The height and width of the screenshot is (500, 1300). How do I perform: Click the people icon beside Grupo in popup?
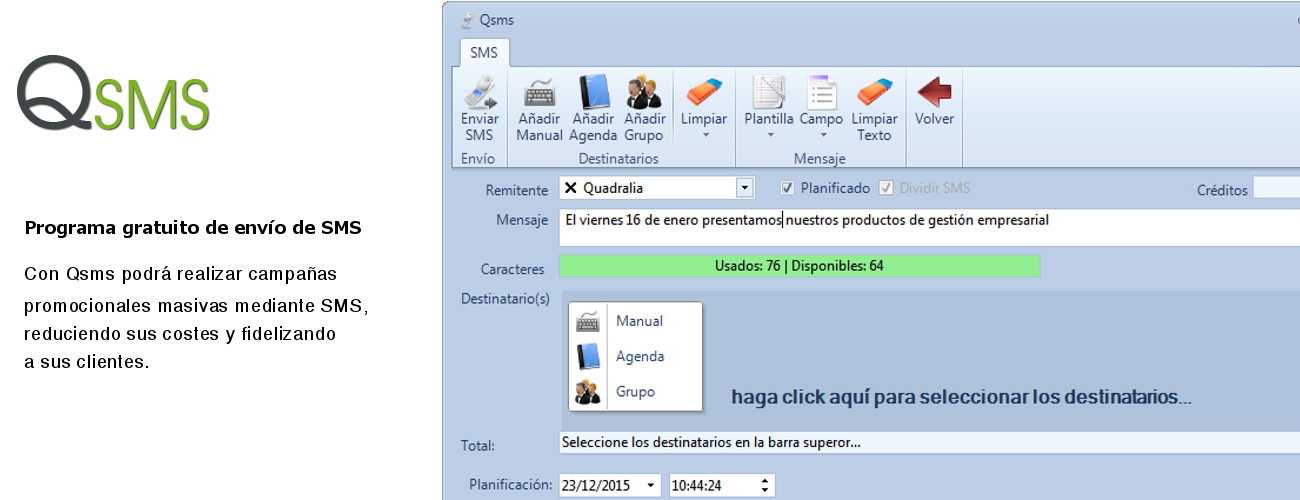click(588, 391)
